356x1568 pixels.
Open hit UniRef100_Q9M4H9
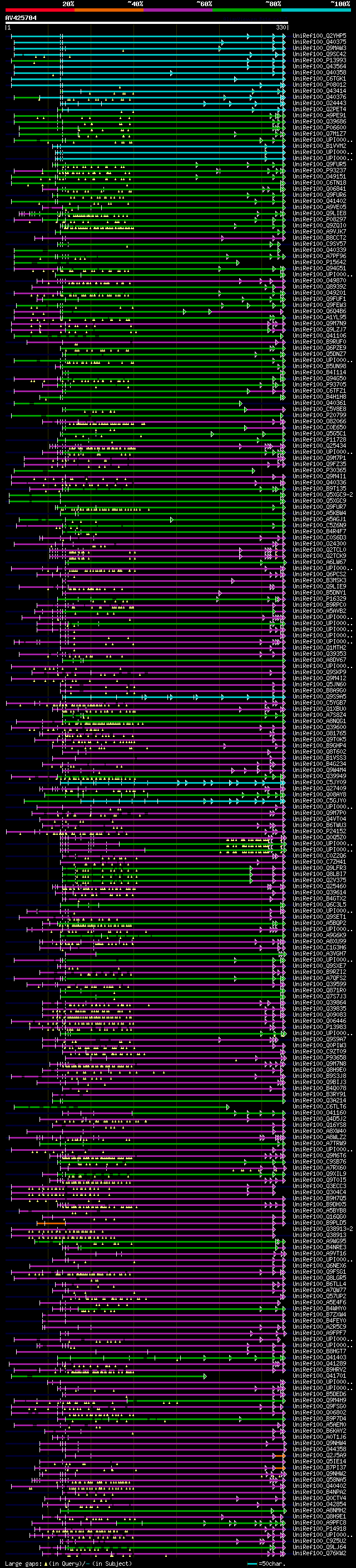coord(319,1400)
